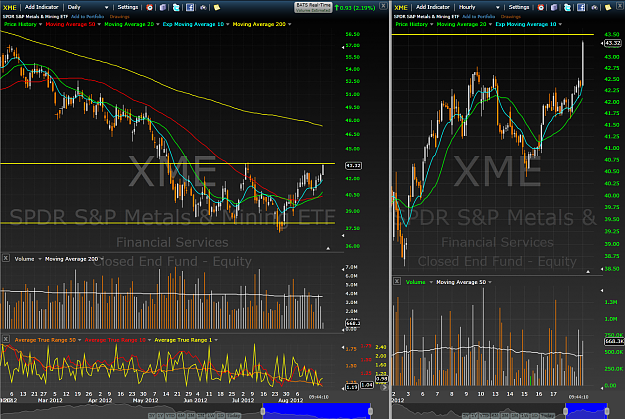Click the up arrow below the Hourly price axis

[x=588, y=271]
